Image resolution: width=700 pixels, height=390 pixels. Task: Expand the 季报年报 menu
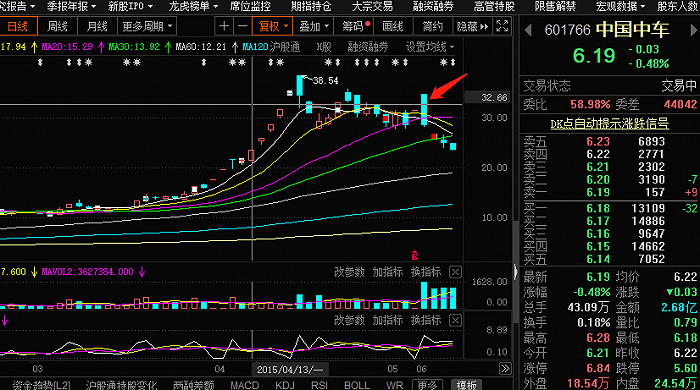point(71,6)
